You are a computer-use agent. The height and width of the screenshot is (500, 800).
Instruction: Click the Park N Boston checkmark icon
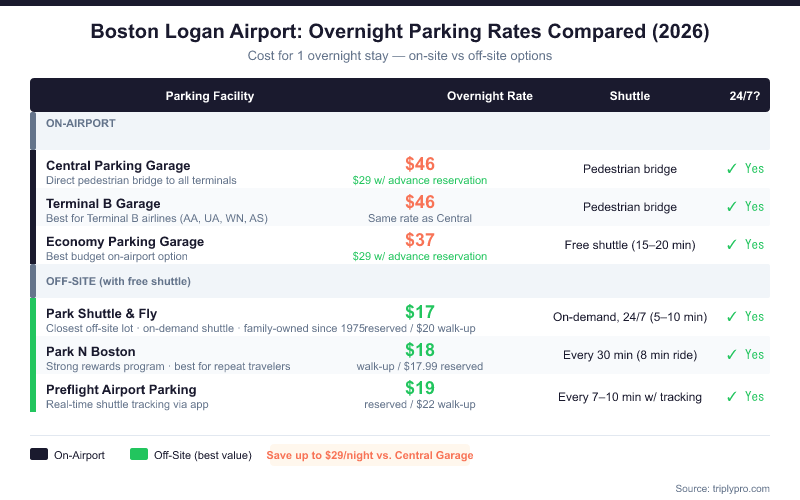point(731,355)
